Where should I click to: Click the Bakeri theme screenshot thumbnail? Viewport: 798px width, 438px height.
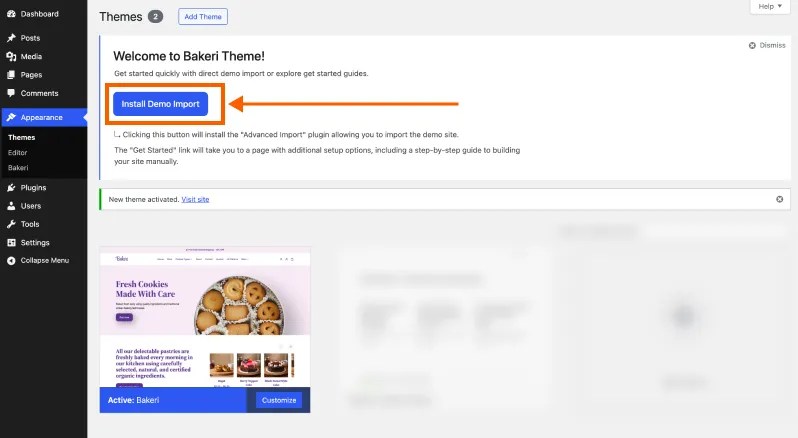tap(205, 317)
